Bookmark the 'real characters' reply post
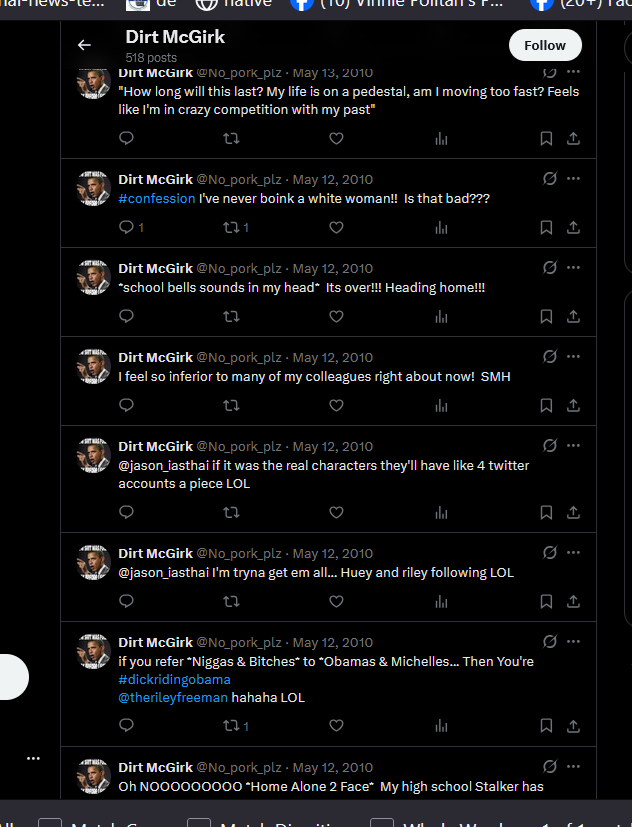 click(546, 513)
